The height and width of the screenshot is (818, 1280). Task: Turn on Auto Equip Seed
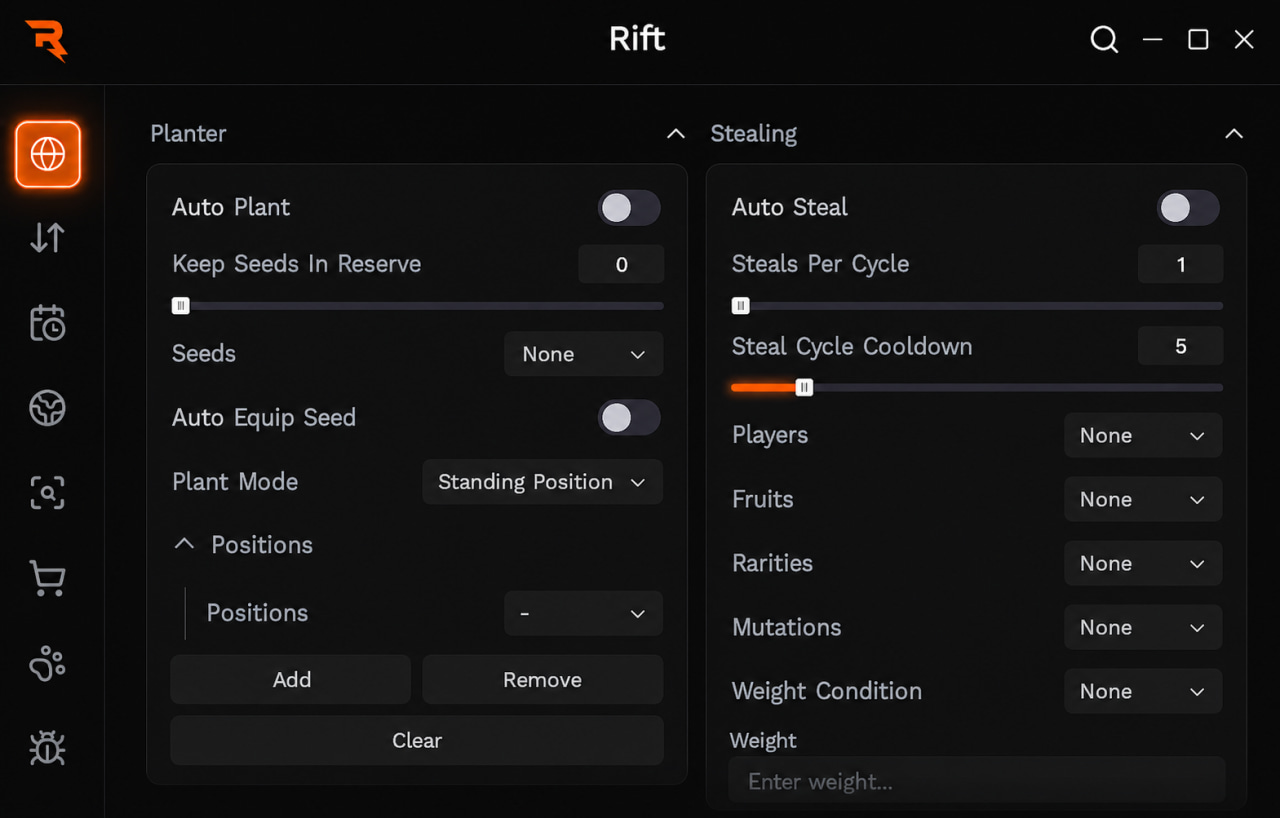tap(629, 418)
